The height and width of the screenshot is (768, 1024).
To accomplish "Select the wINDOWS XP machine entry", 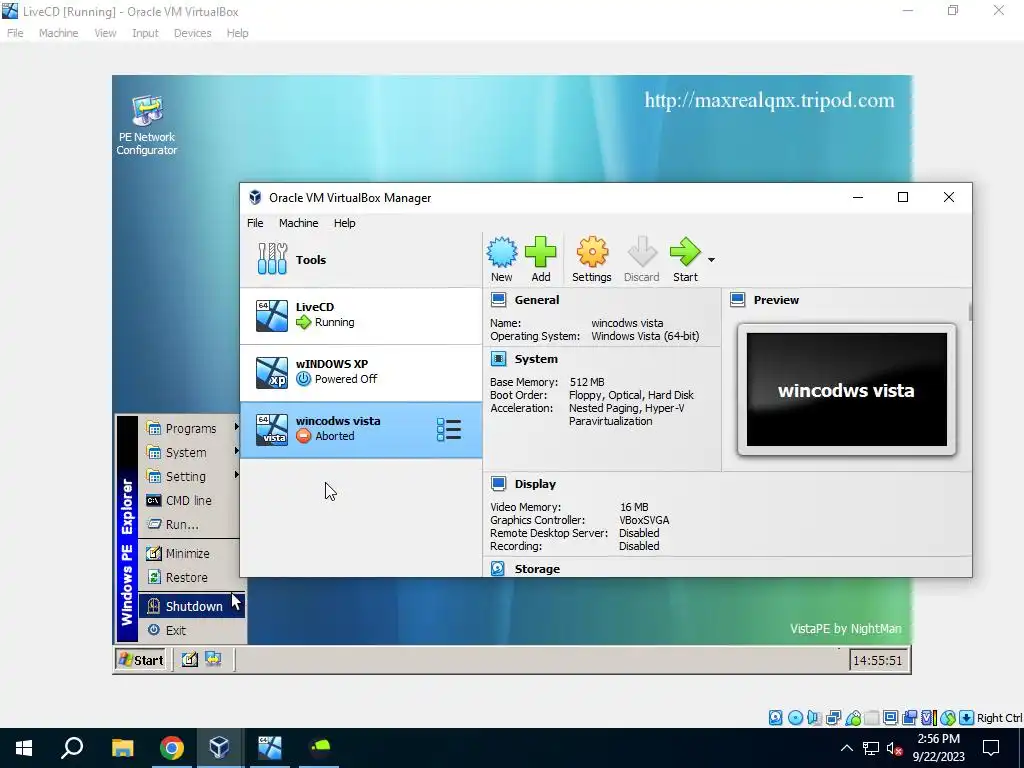I will tap(361, 372).
